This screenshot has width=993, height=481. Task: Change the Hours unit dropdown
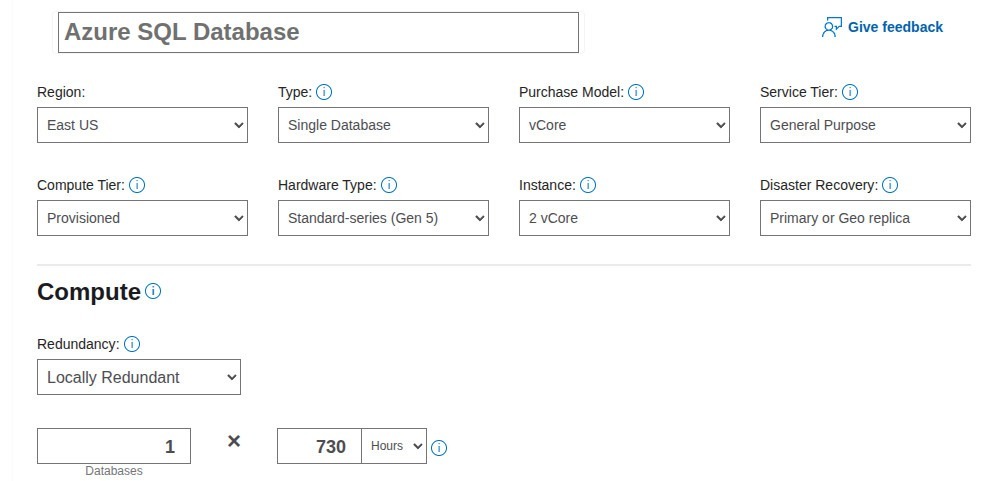point(397,446)
